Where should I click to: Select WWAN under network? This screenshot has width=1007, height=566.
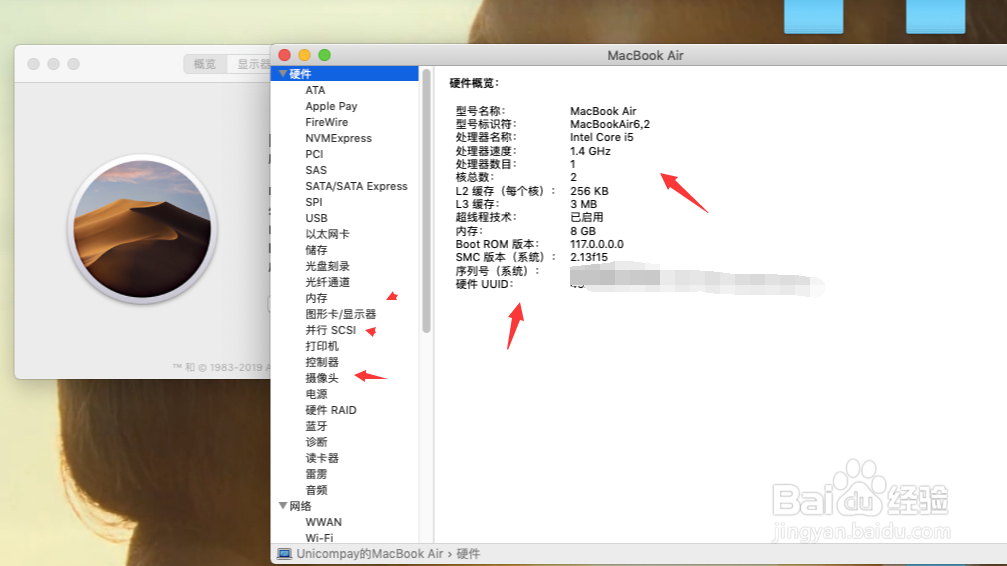324,522
